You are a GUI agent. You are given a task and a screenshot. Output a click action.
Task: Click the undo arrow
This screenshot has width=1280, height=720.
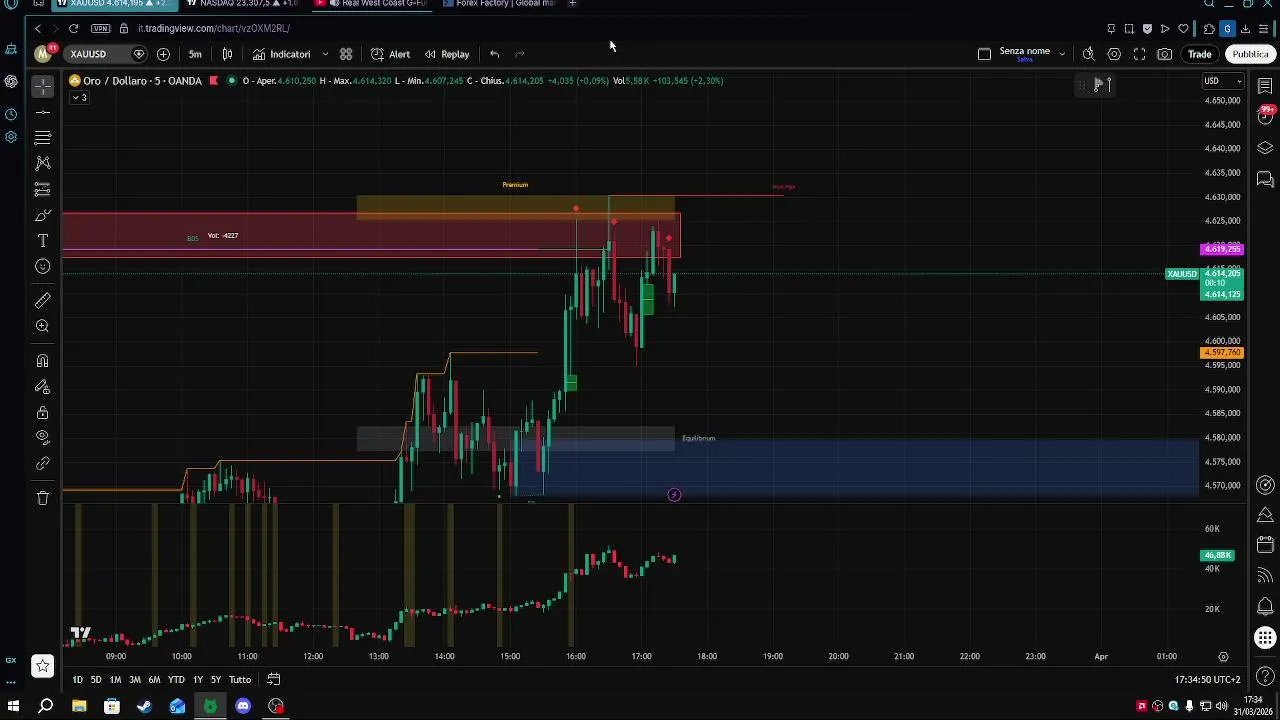[x=494, y=54]
